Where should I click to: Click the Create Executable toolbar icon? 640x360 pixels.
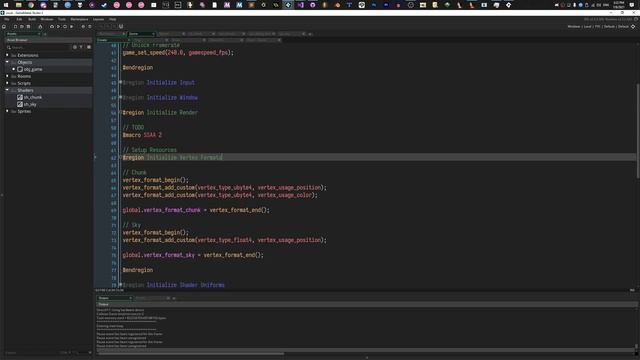pyautogui.click(x=40, y=27)
